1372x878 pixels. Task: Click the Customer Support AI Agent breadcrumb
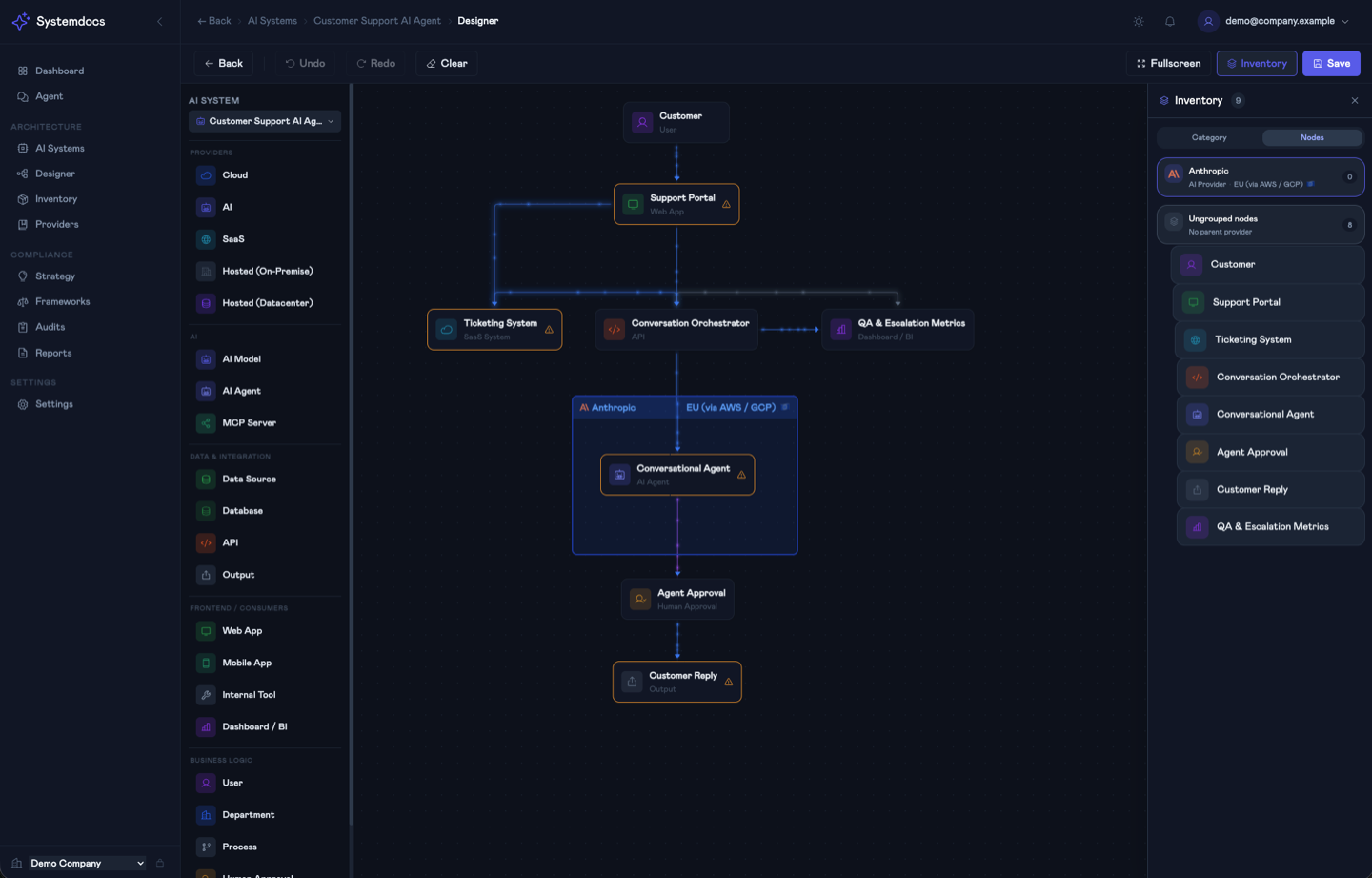pyautogui.click(x=377, y=21)
